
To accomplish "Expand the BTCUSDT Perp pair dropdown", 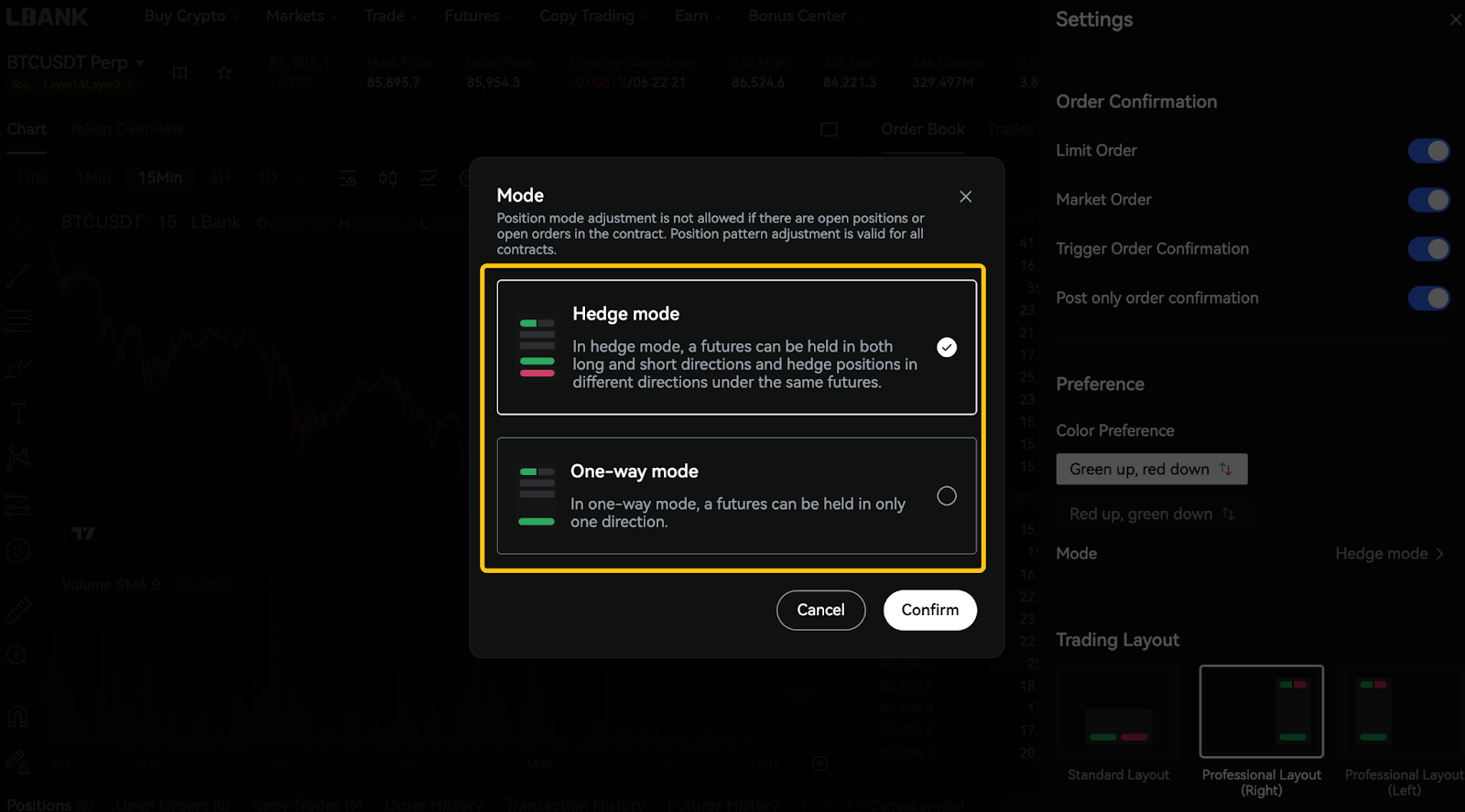I will tap(140, 63).
